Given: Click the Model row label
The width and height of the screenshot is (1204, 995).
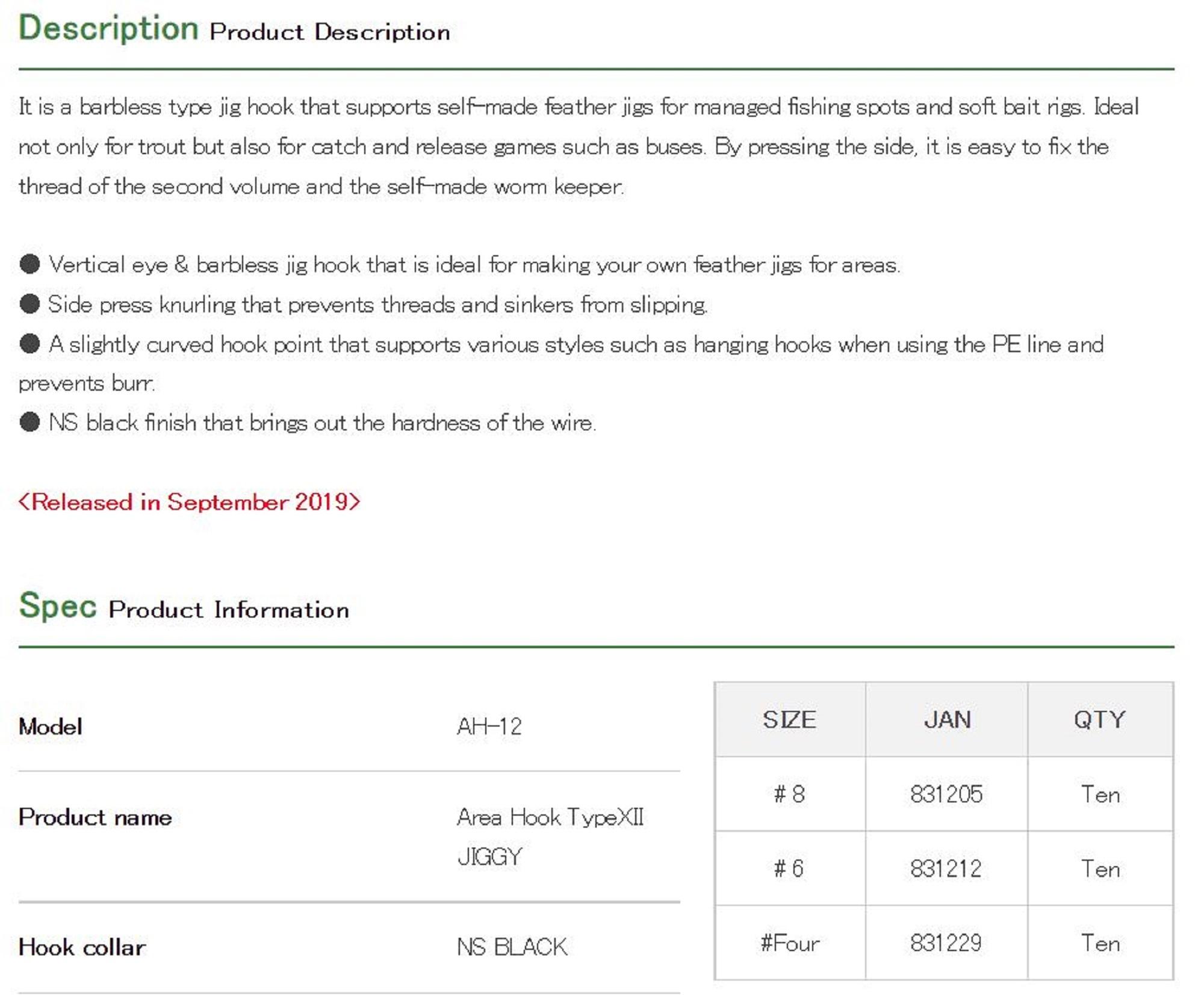Looking at the screenshot, I should [x=51, y=727].
